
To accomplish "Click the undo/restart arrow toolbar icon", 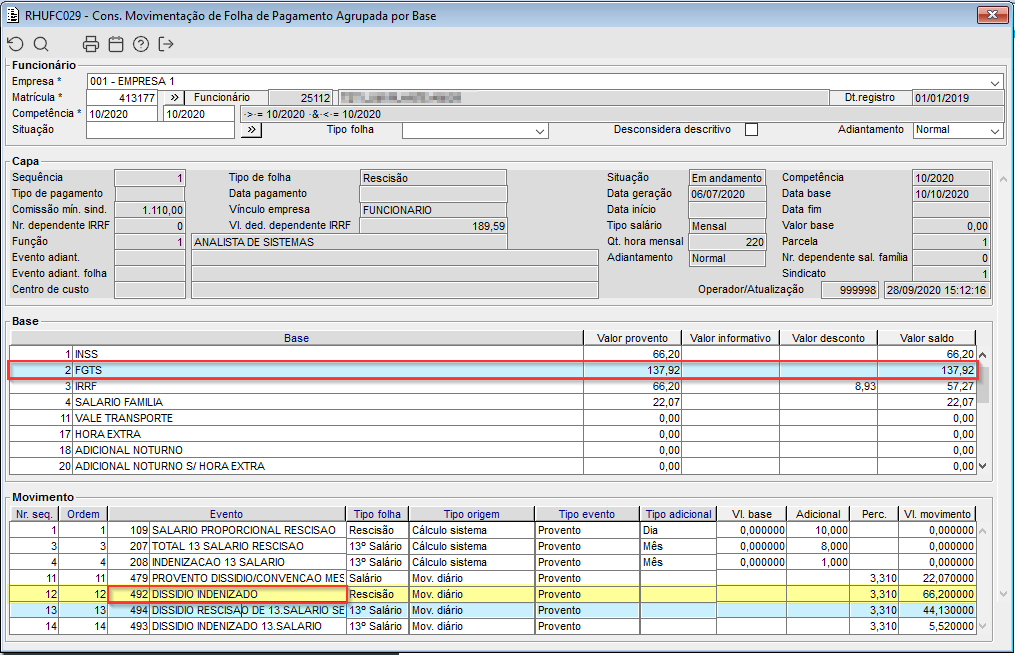I will point(15,44).
